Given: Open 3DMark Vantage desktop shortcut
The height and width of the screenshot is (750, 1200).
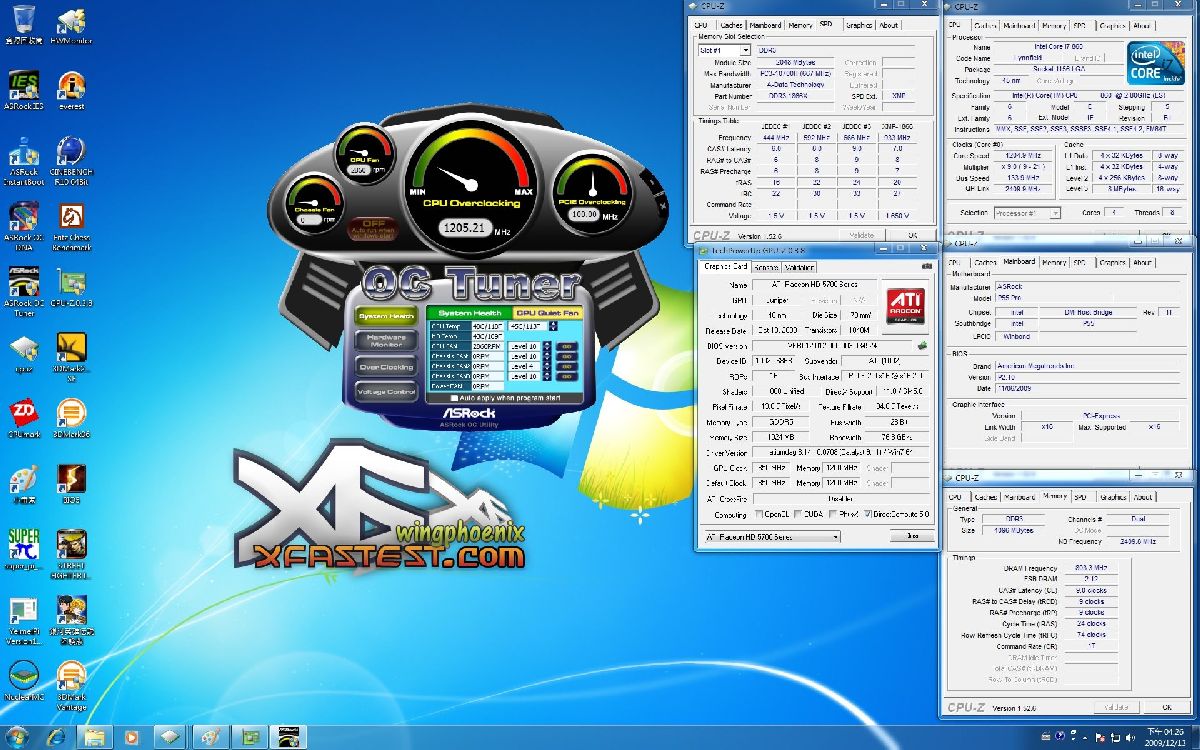Looking at the screenshot, I should 71,684.
